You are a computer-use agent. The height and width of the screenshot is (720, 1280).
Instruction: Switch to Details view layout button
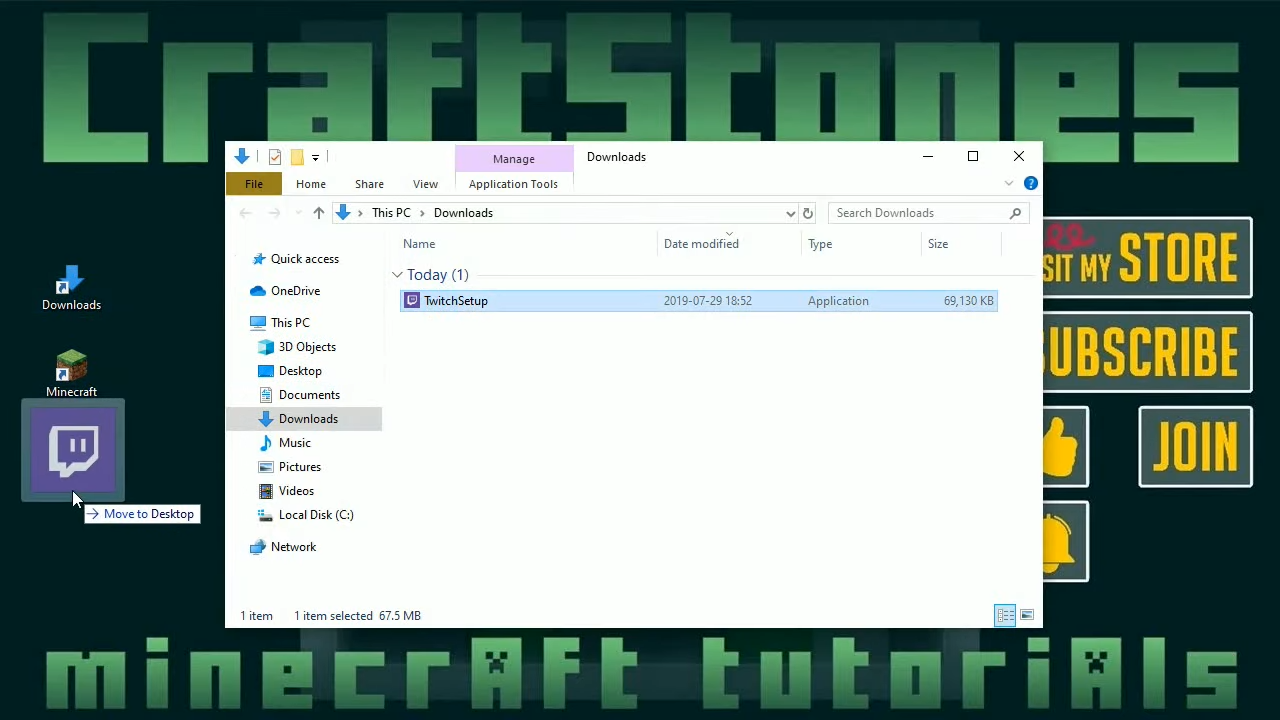point(1005,616)
